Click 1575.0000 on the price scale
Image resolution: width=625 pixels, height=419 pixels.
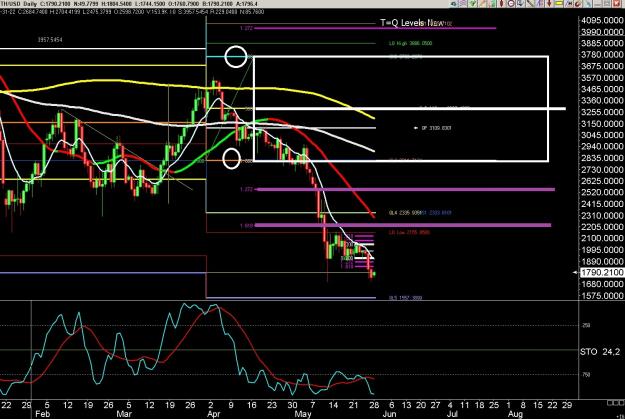602,295
